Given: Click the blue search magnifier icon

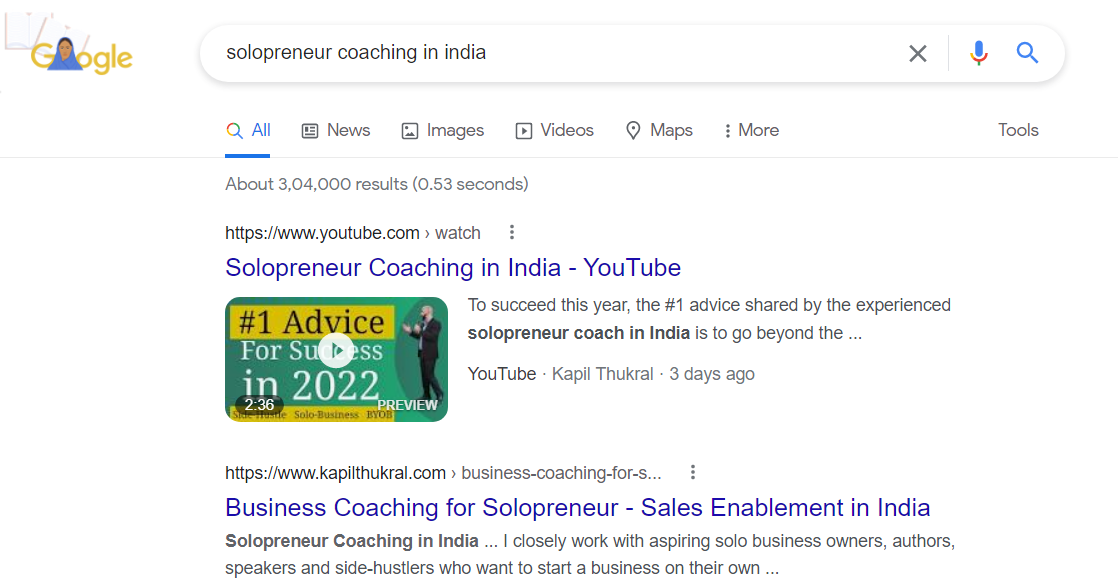Looking at the screenshot, I should coord(1027,53).
